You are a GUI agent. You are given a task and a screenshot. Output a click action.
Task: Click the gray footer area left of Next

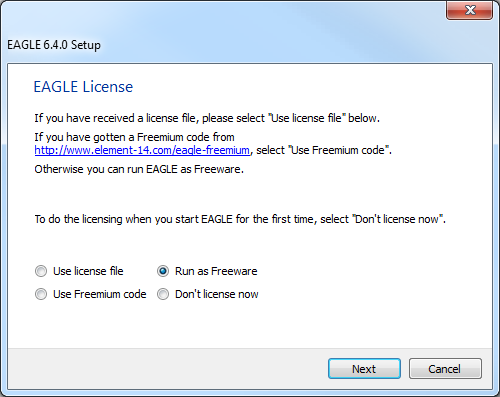click(167, 369)
